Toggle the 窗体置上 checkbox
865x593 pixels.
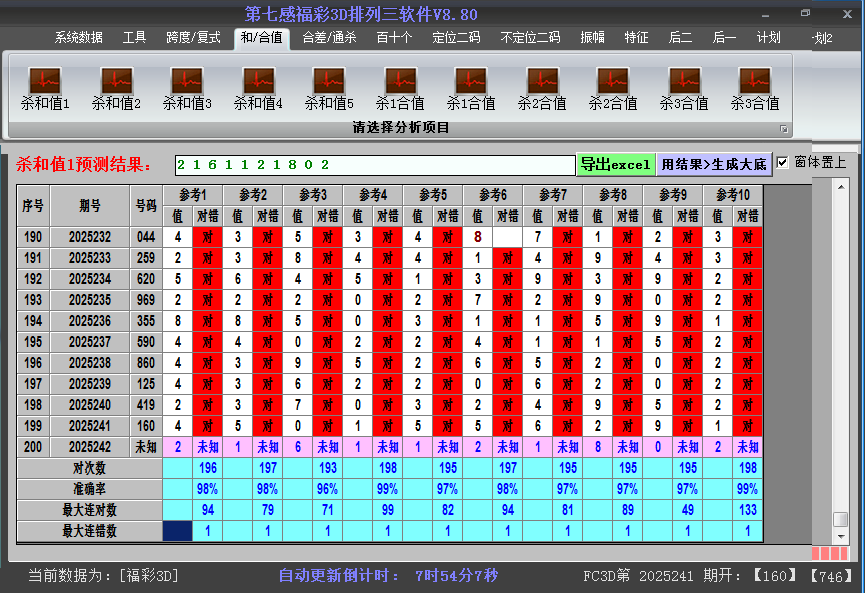(783, 163)
